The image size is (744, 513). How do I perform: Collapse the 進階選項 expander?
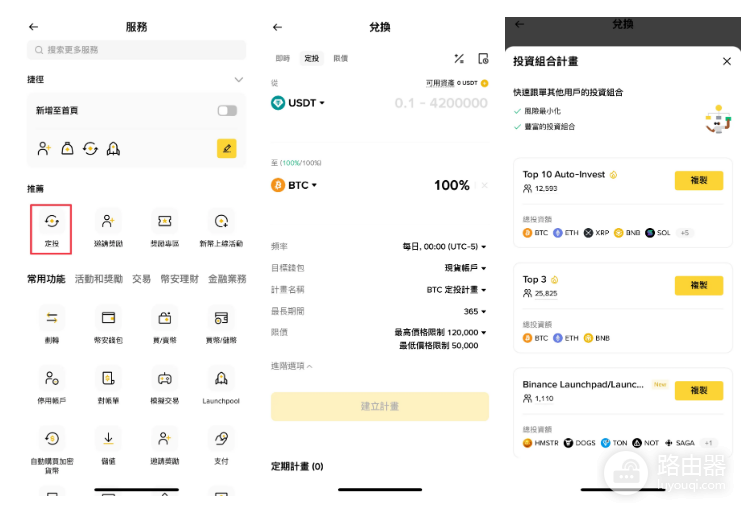click(x=292, y=366)
